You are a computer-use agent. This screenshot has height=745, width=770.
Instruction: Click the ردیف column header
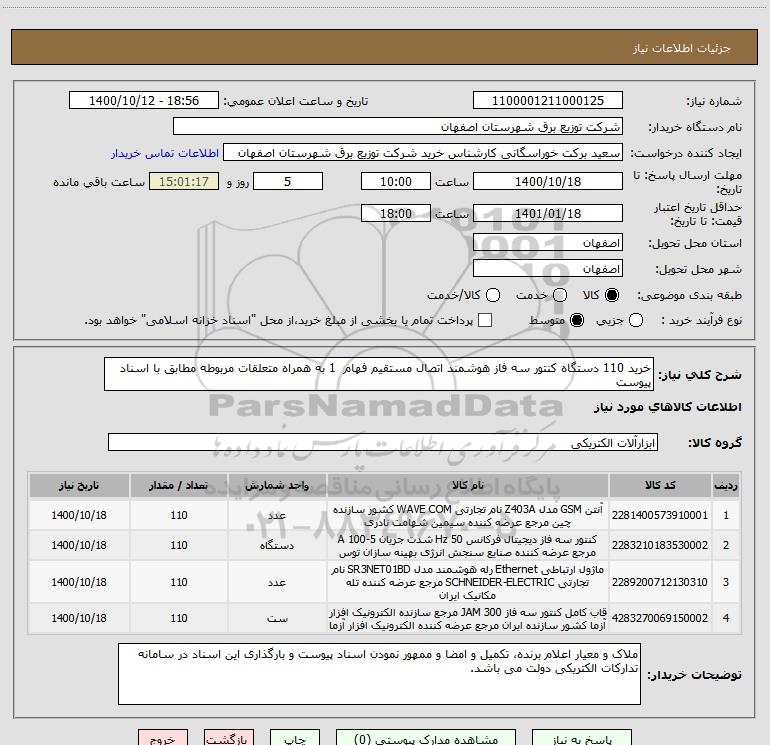(x=726, y=485)
